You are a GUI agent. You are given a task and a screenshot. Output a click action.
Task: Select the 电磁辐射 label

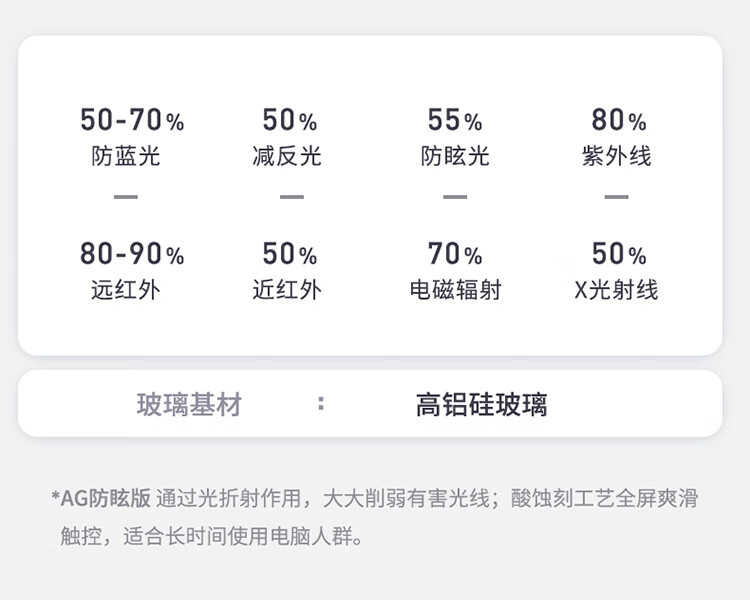455,290
